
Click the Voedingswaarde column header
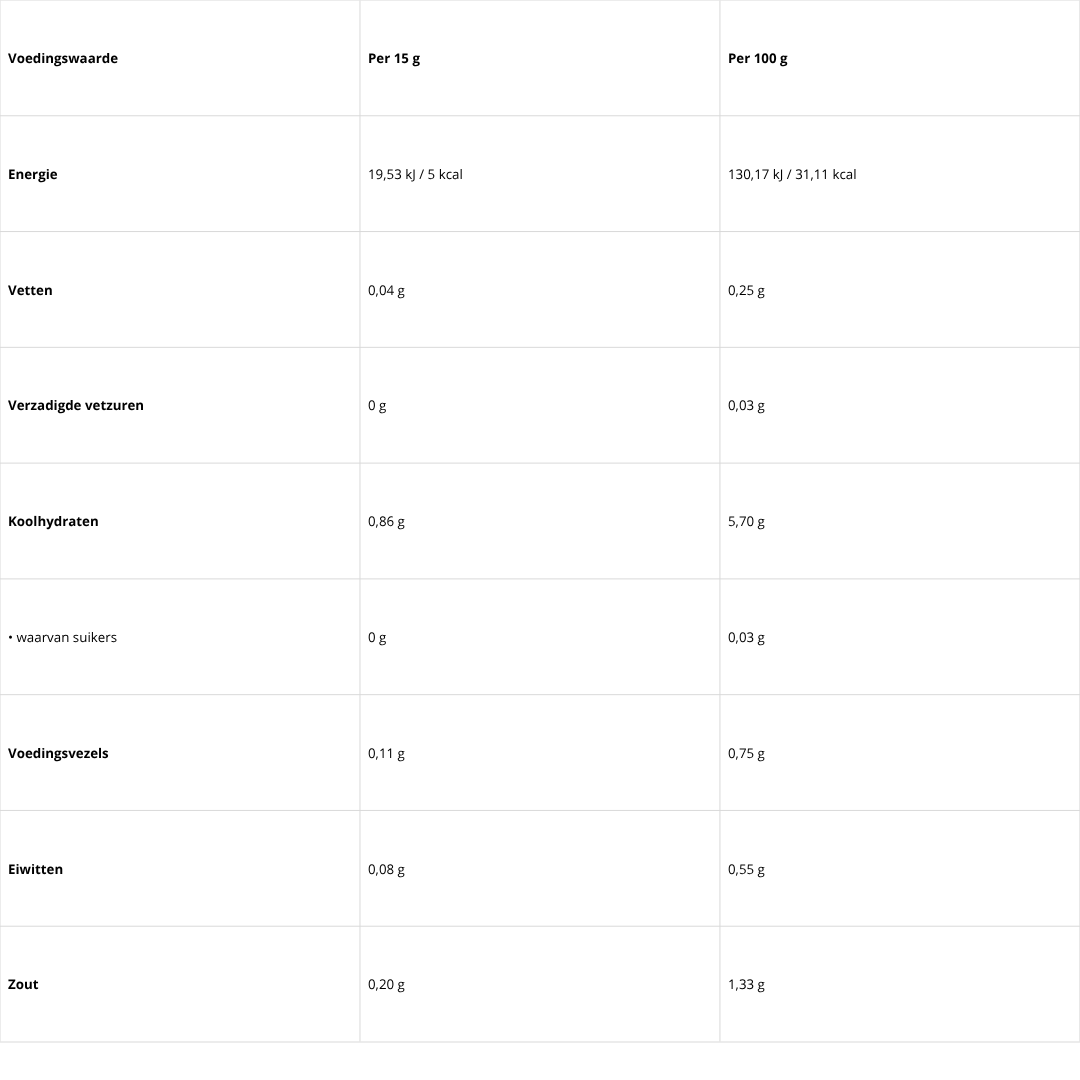tap(63, 58)
